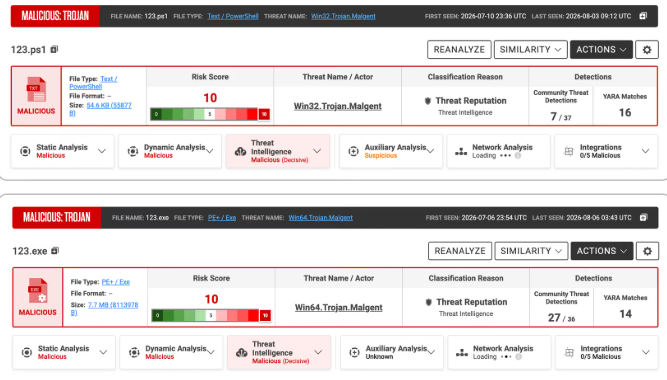Expand Integrations panel for 123.ps1

[x=645, y=151]
